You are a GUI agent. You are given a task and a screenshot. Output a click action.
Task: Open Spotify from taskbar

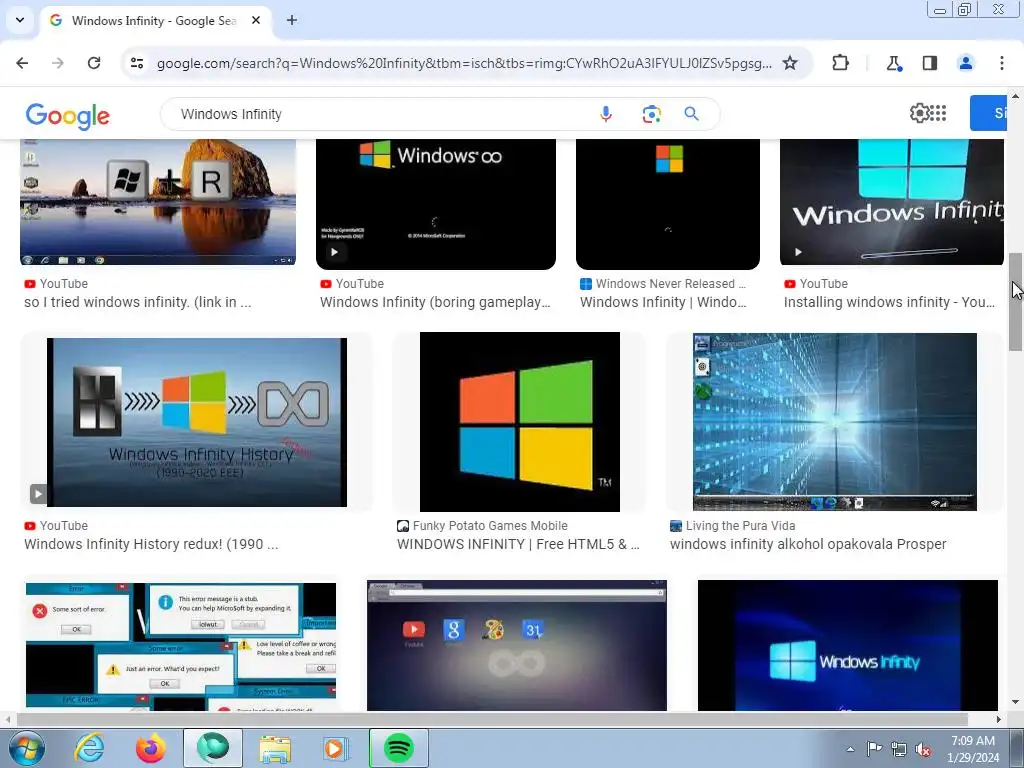[x=398, y=748]
